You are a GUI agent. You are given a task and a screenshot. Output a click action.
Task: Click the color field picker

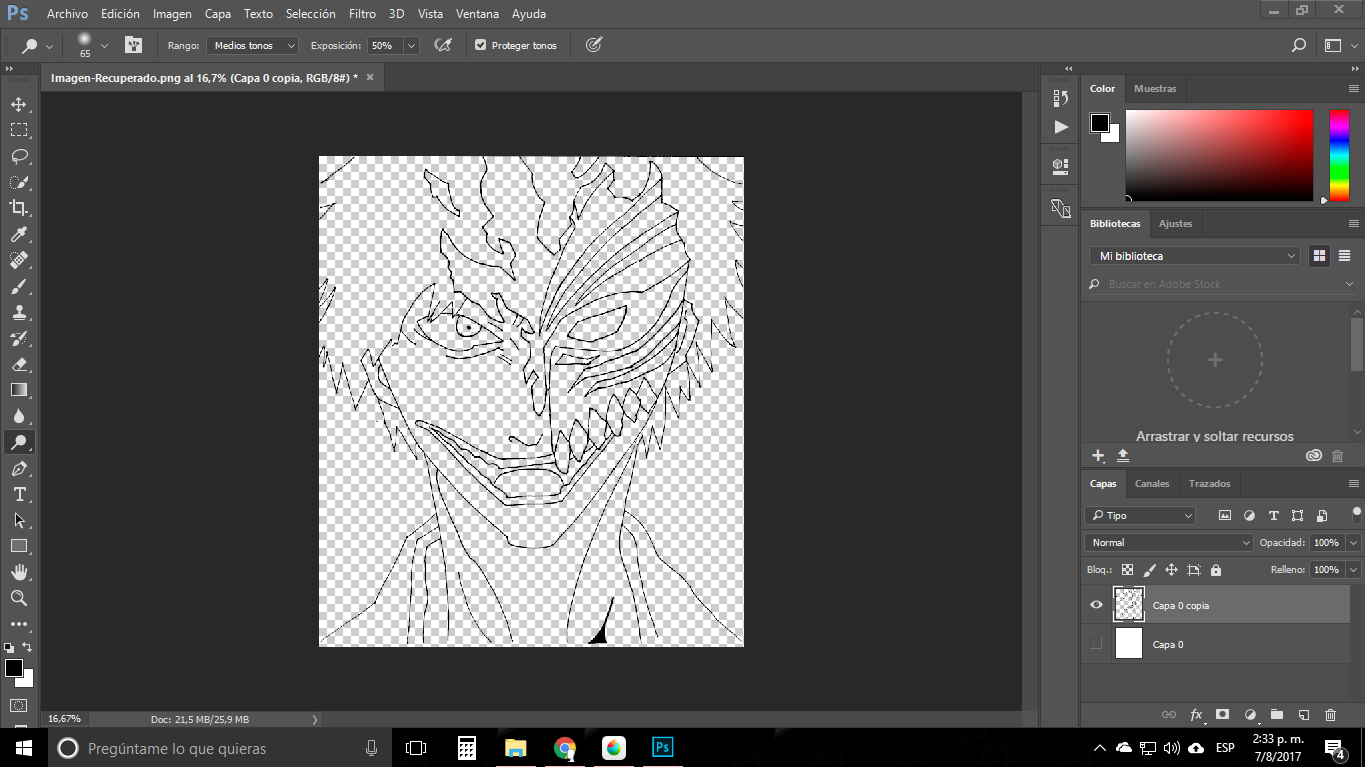click(1219, 155)
